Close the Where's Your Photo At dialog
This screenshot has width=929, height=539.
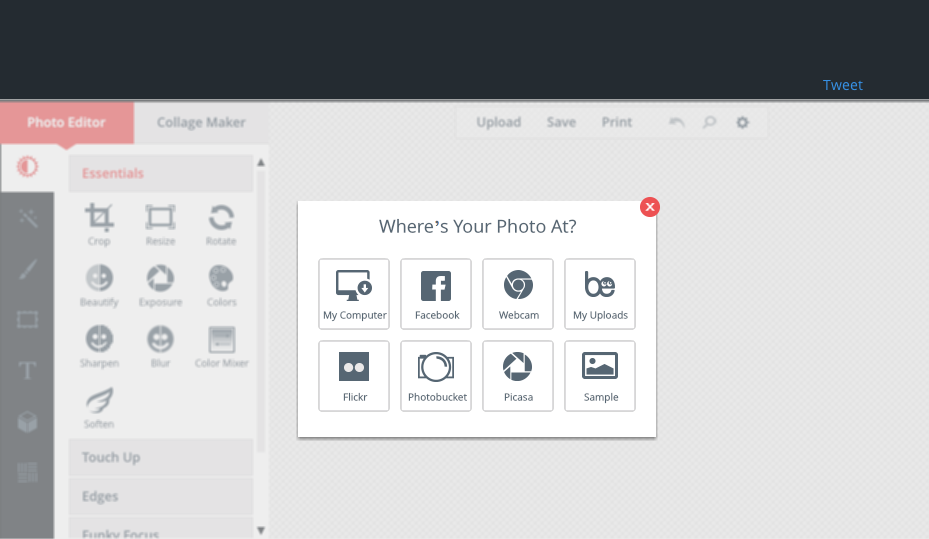[650, 207]
